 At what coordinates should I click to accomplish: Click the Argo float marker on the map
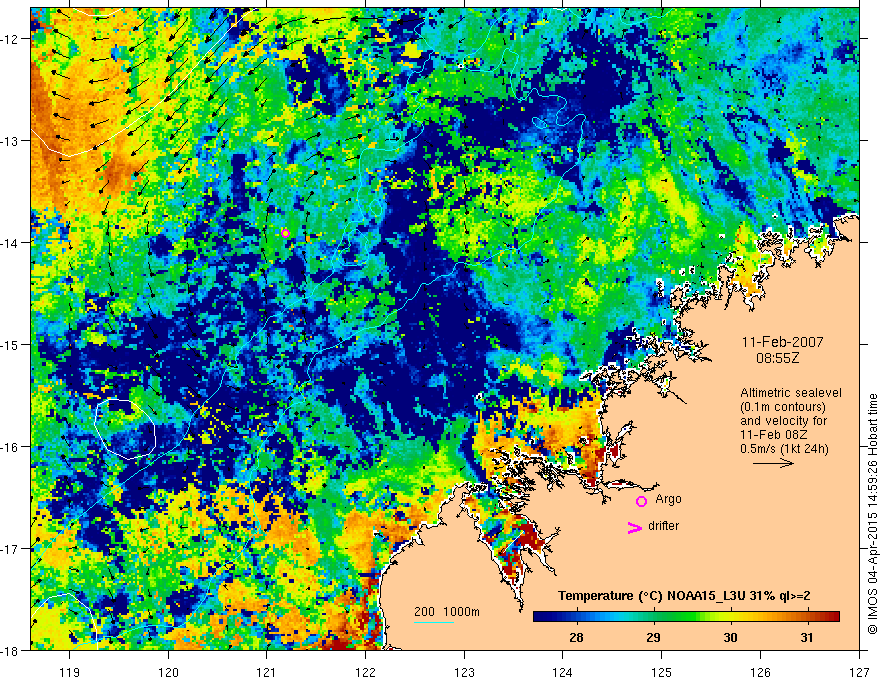point(286,233)
